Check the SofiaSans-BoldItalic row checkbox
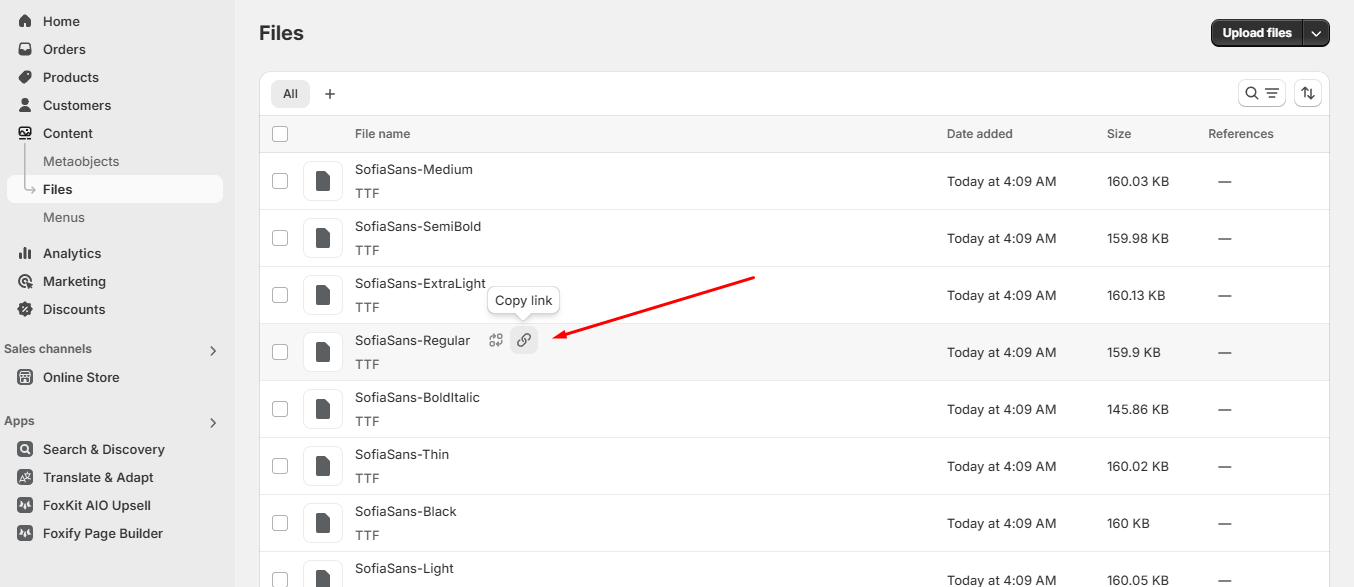This screenshot has height=587, width=1354. pos(280,409)
